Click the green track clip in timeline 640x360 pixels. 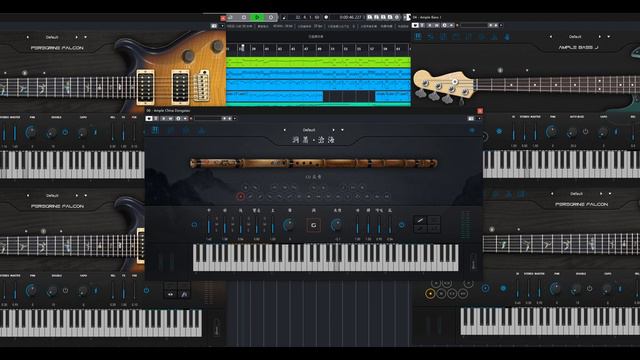318,62
